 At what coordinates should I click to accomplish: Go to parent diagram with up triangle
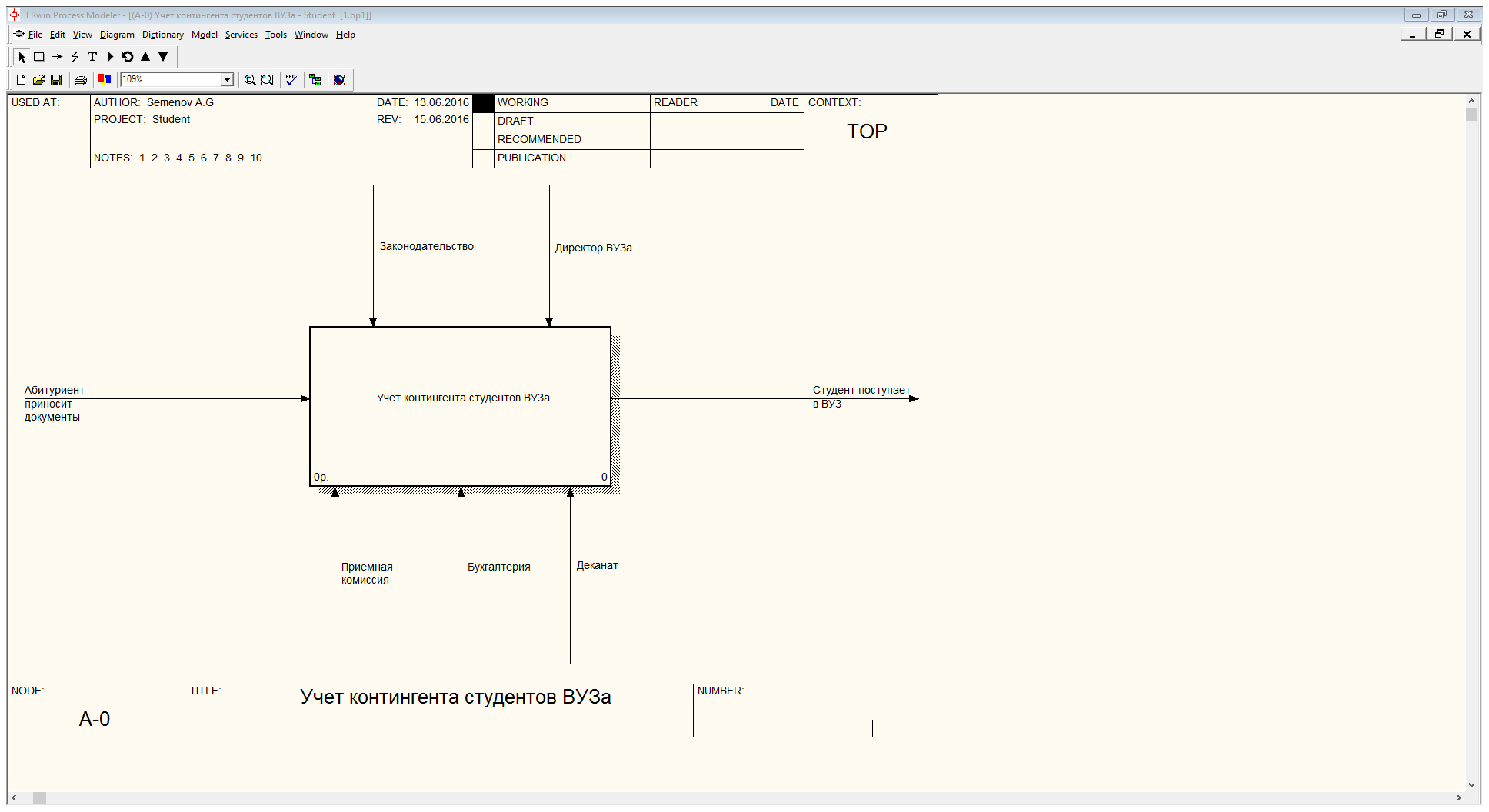click(x=145, y=57)
